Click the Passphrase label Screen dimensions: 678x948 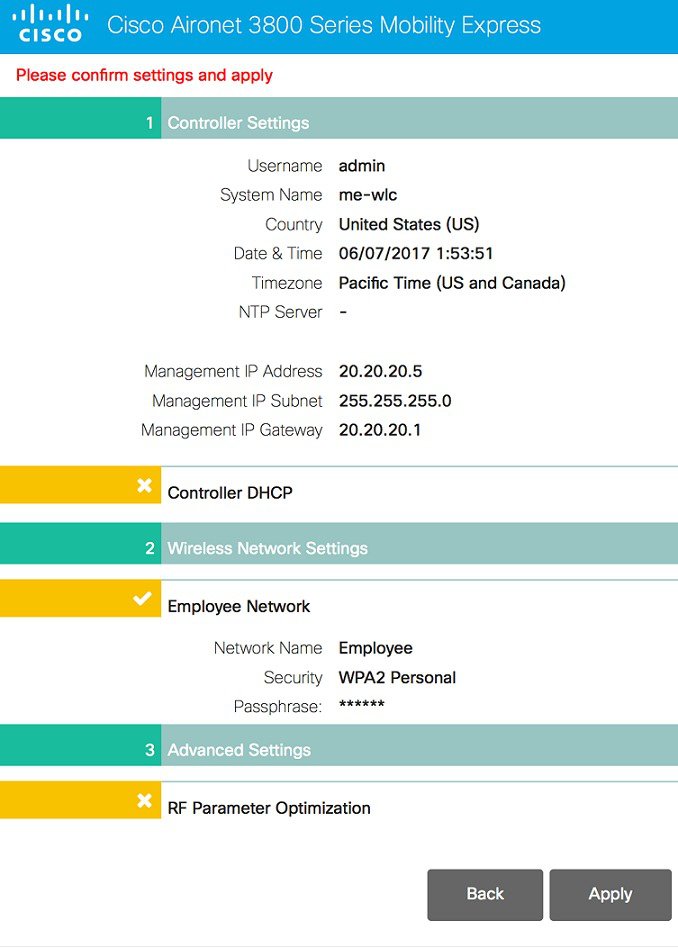[x=278, y=707]
